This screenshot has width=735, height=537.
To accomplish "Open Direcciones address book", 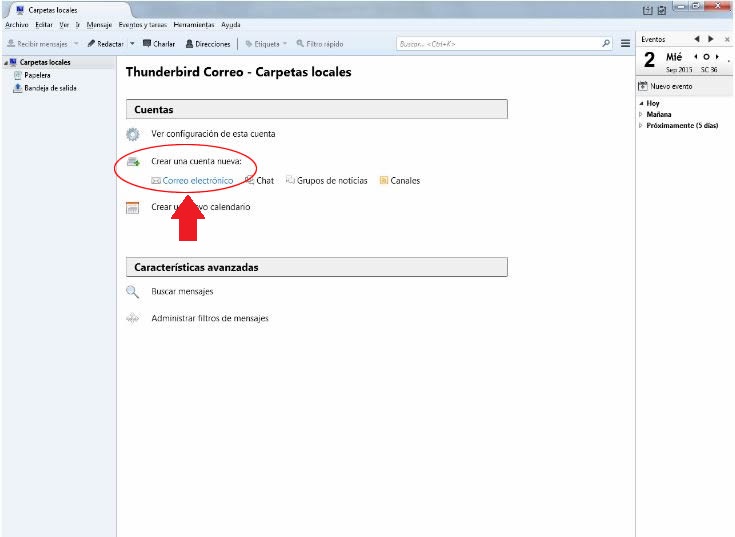I will (x=208, y=44).
